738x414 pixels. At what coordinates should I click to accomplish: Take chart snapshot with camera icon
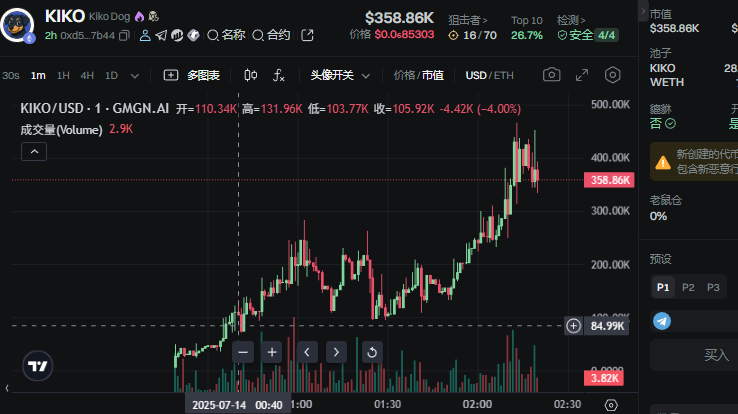tap(552, 75)
